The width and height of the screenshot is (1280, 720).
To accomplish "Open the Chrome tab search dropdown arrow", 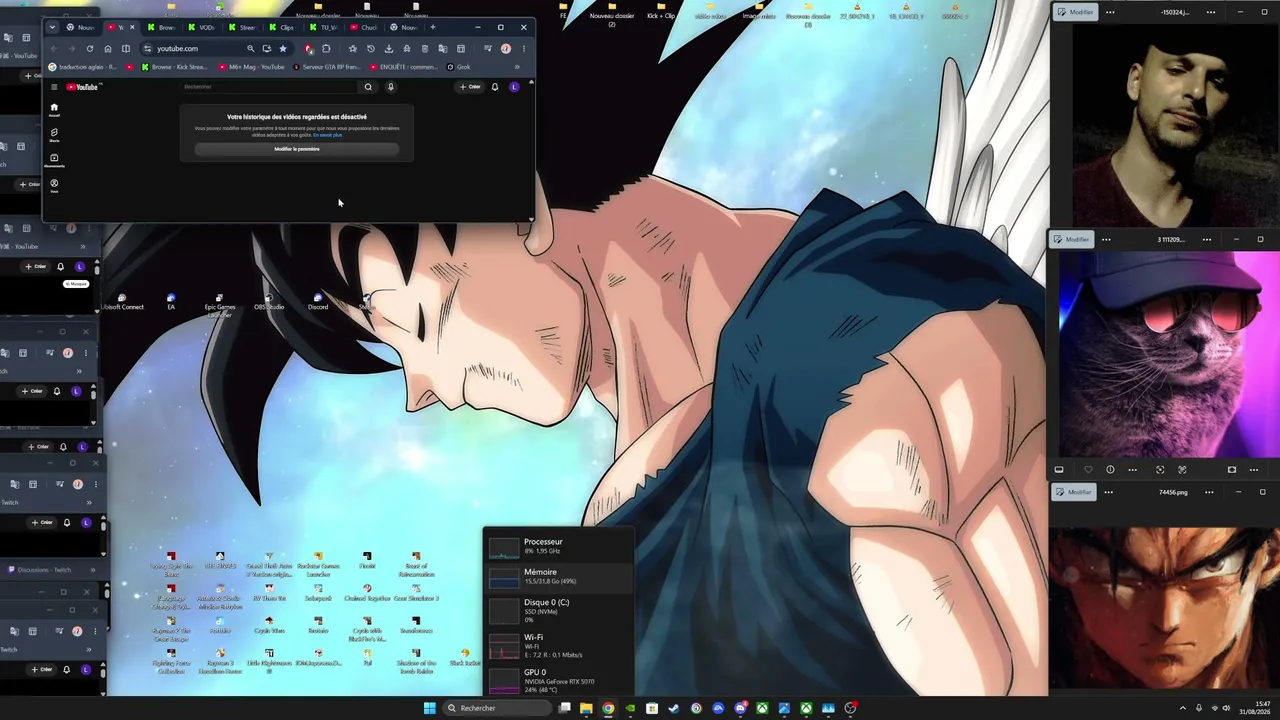I will coord(52,27).
